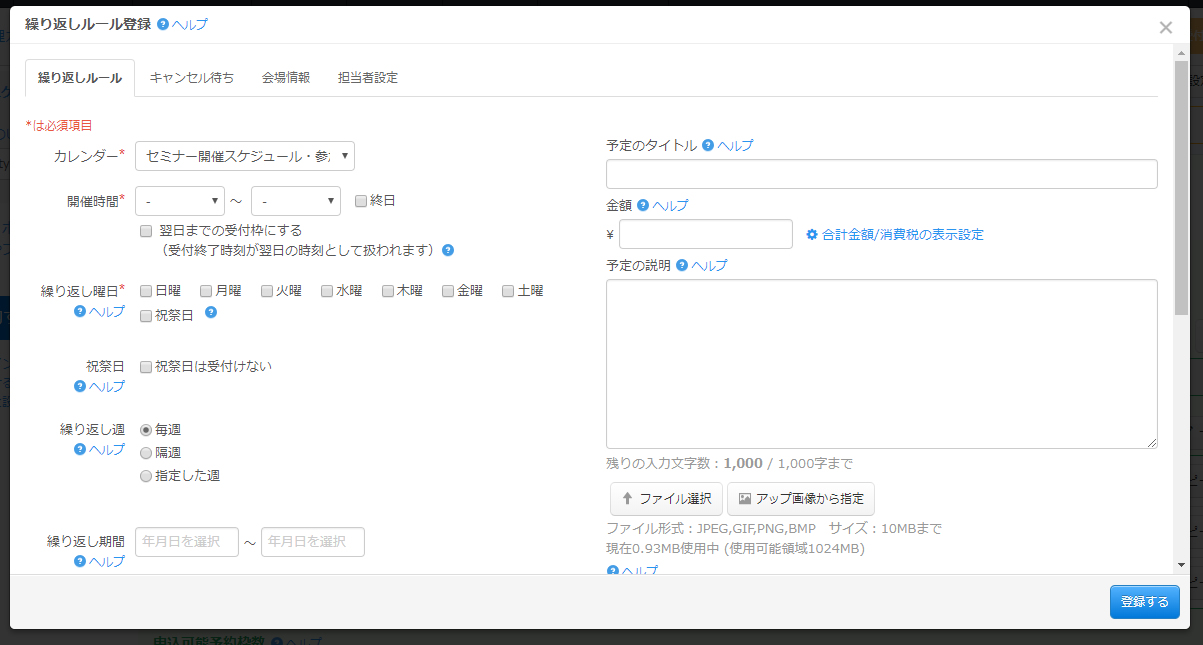Image resolution: width=1203 pixels, height=645 pixels.
Task: Click the 登録する button
Action: pyautogui.click(x=1144, y=602)
